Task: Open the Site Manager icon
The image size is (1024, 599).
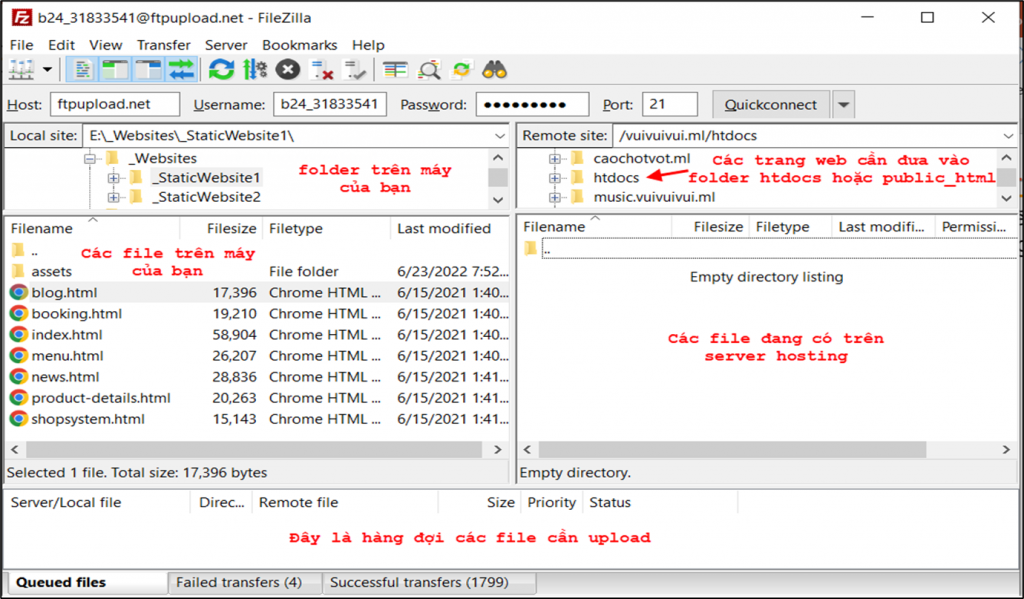Action: 20,70
